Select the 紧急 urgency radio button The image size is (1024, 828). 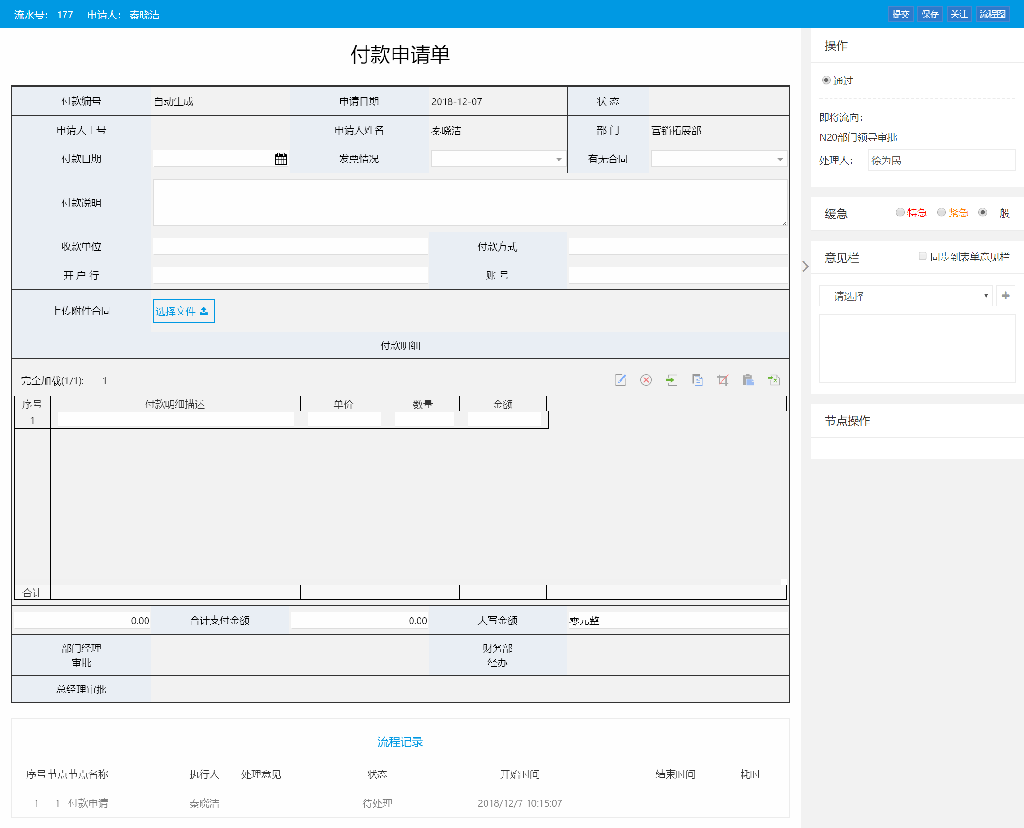coord(941,212)
